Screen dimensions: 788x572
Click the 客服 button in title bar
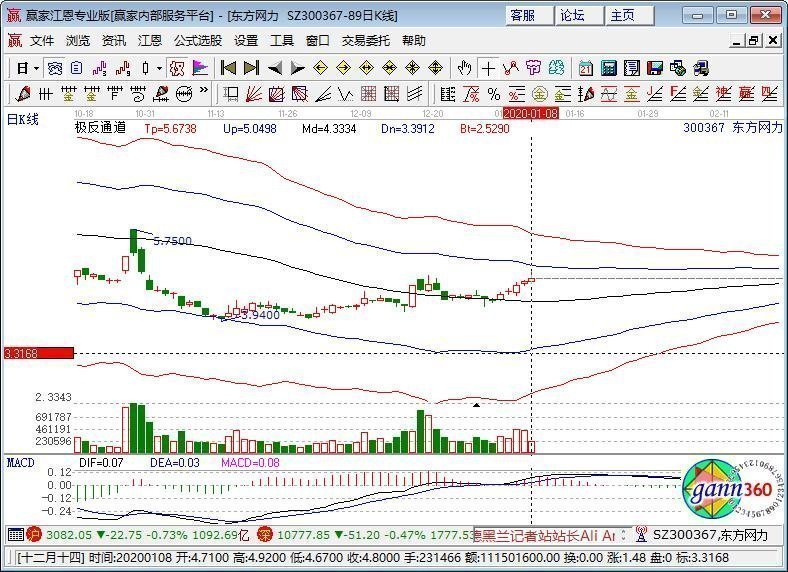[x=529, y=16]
